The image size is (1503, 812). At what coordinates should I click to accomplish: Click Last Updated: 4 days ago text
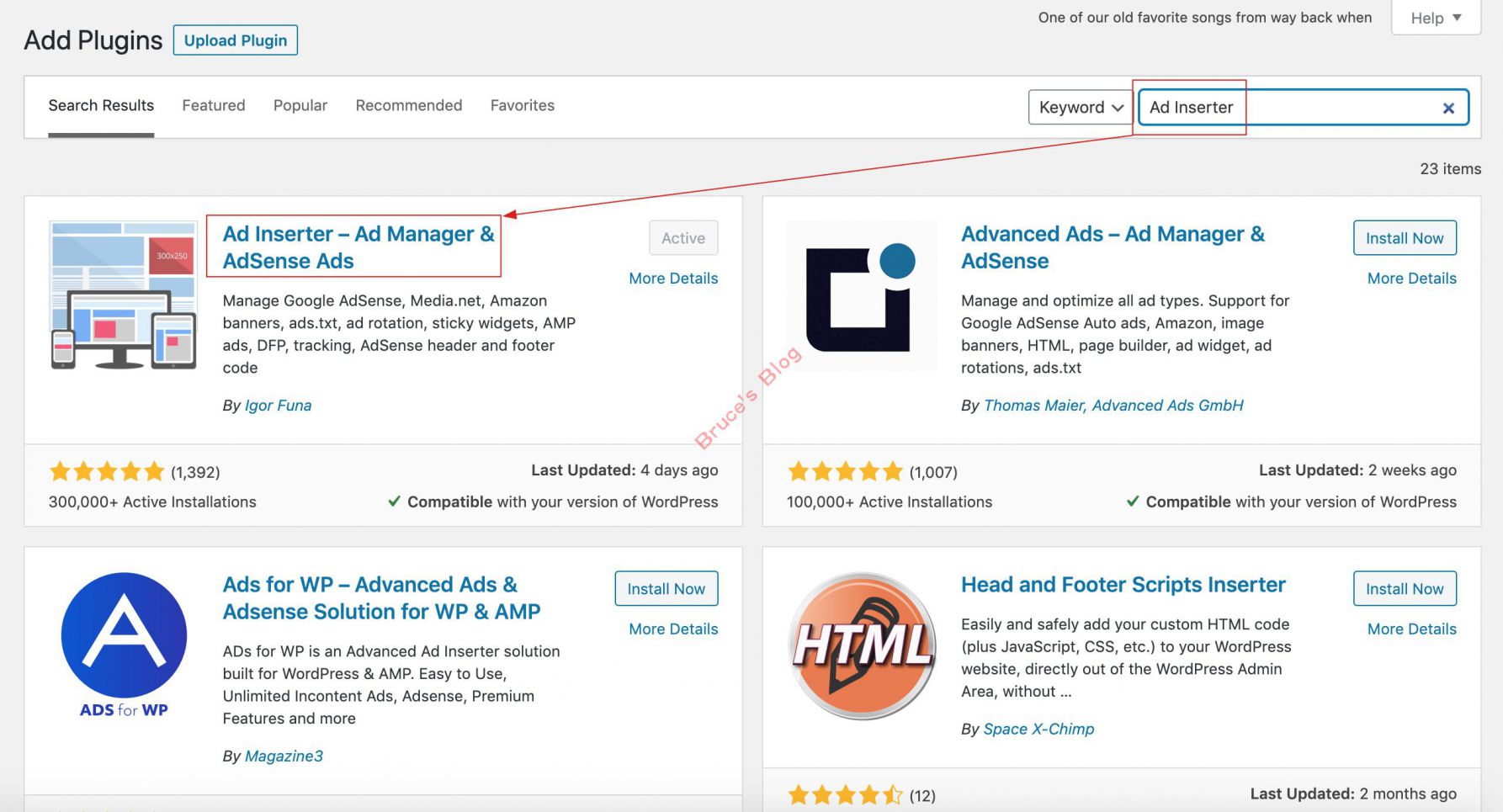pyautogui.click(x=624, y=470)
